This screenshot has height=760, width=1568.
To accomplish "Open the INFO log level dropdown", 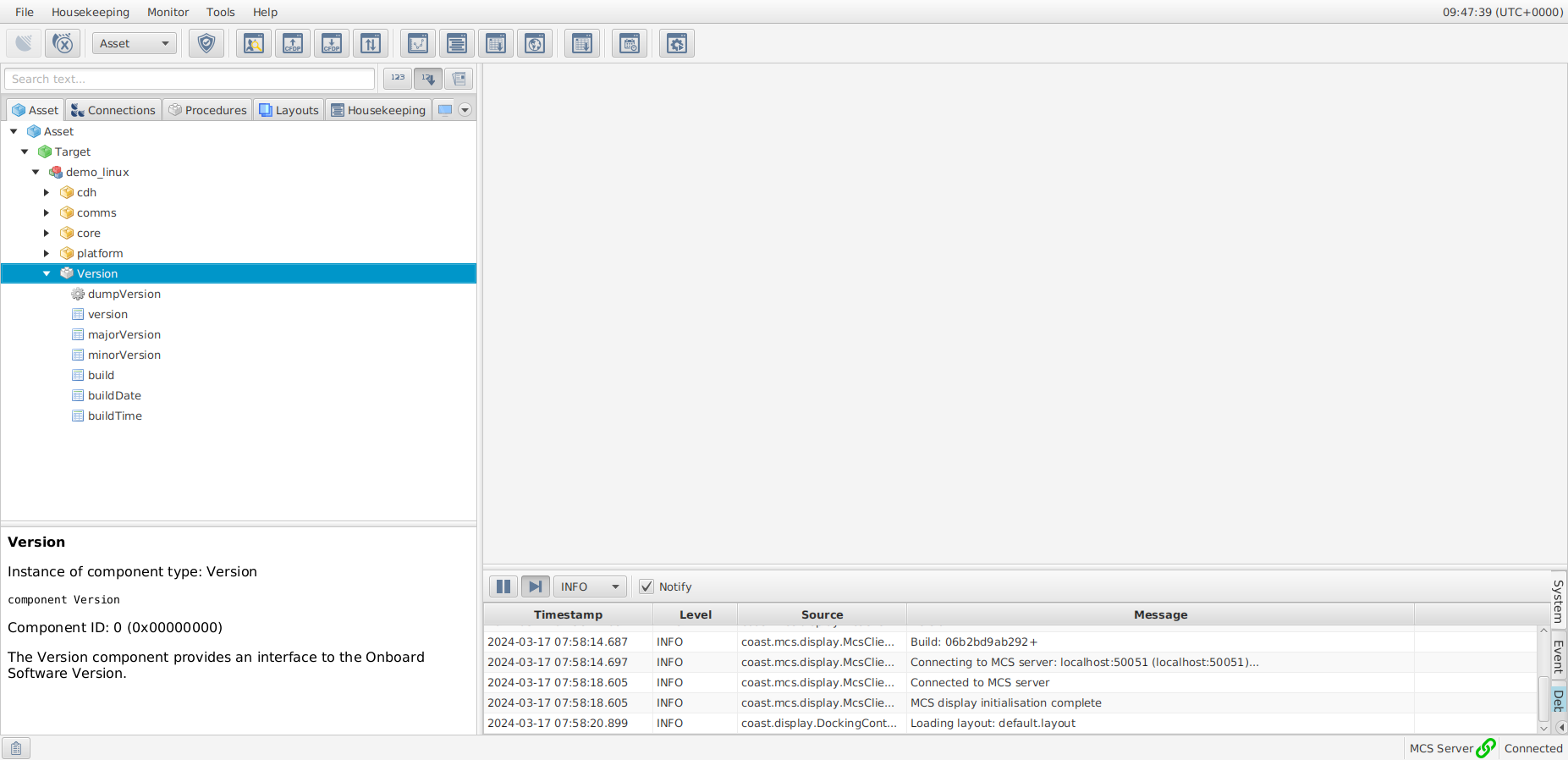I will tap(590, 587).
